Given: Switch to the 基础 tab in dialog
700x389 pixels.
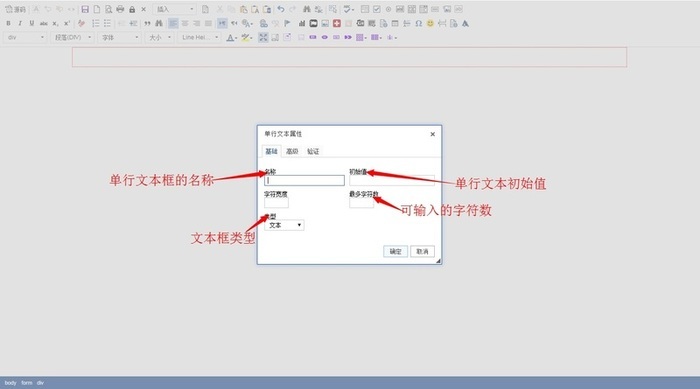Looking at the screenshot, I should pos(271,151).
